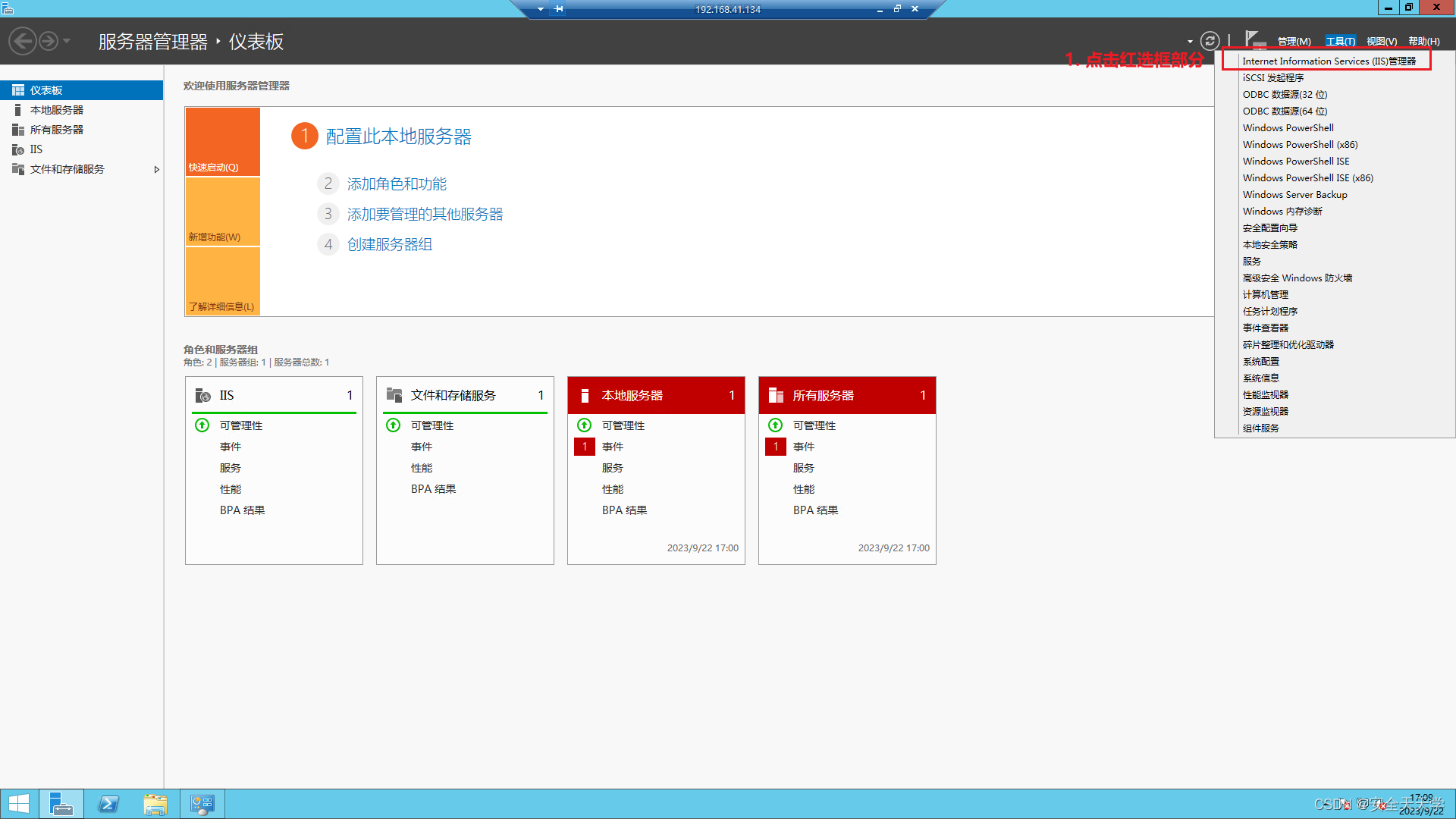Screen dimensions: 1456x819
Task: Open 组件服务 entry
Action: click(x=1261, y=428)
